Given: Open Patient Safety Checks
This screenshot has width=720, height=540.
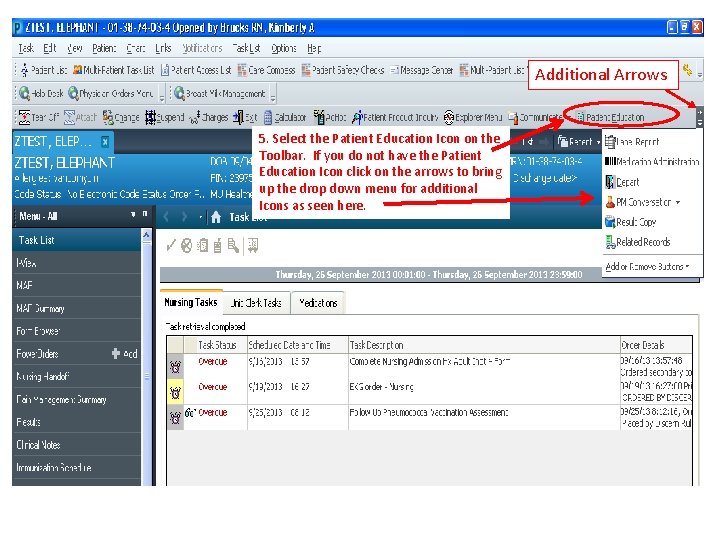Looking at the screenshot, I should tap(343, 70).
